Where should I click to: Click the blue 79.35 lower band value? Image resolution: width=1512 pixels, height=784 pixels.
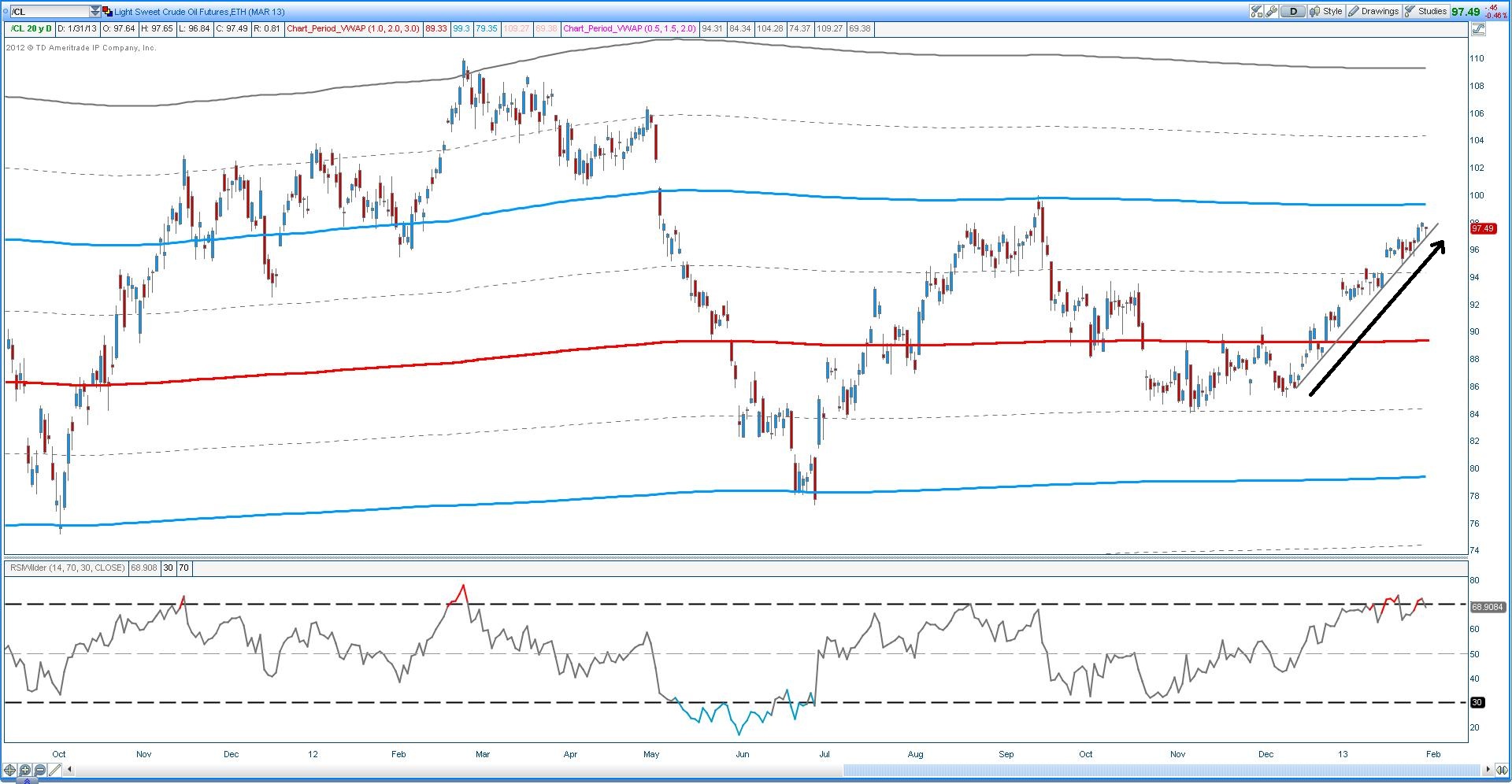pyautogui.click(x=487, y=29)
